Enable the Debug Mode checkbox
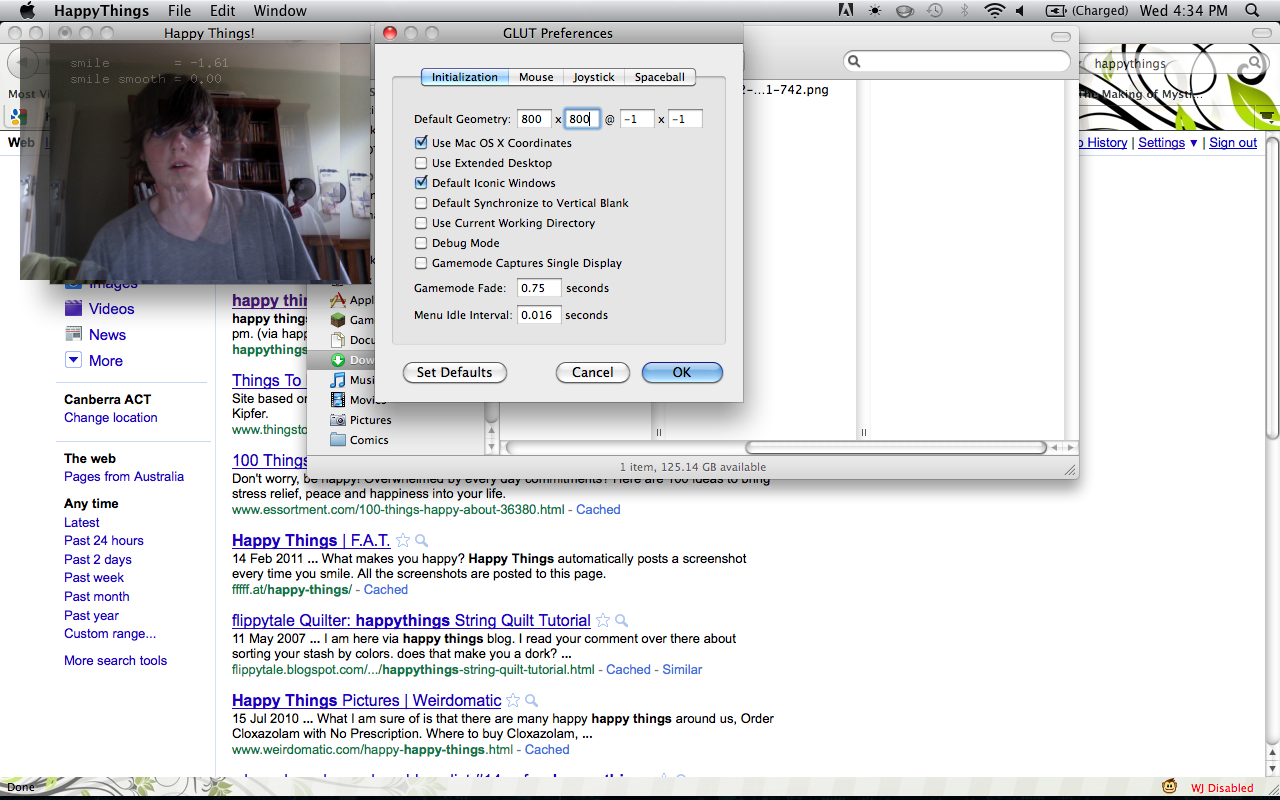The width and height of the screenshot is (1280, 800). (421, 243)
